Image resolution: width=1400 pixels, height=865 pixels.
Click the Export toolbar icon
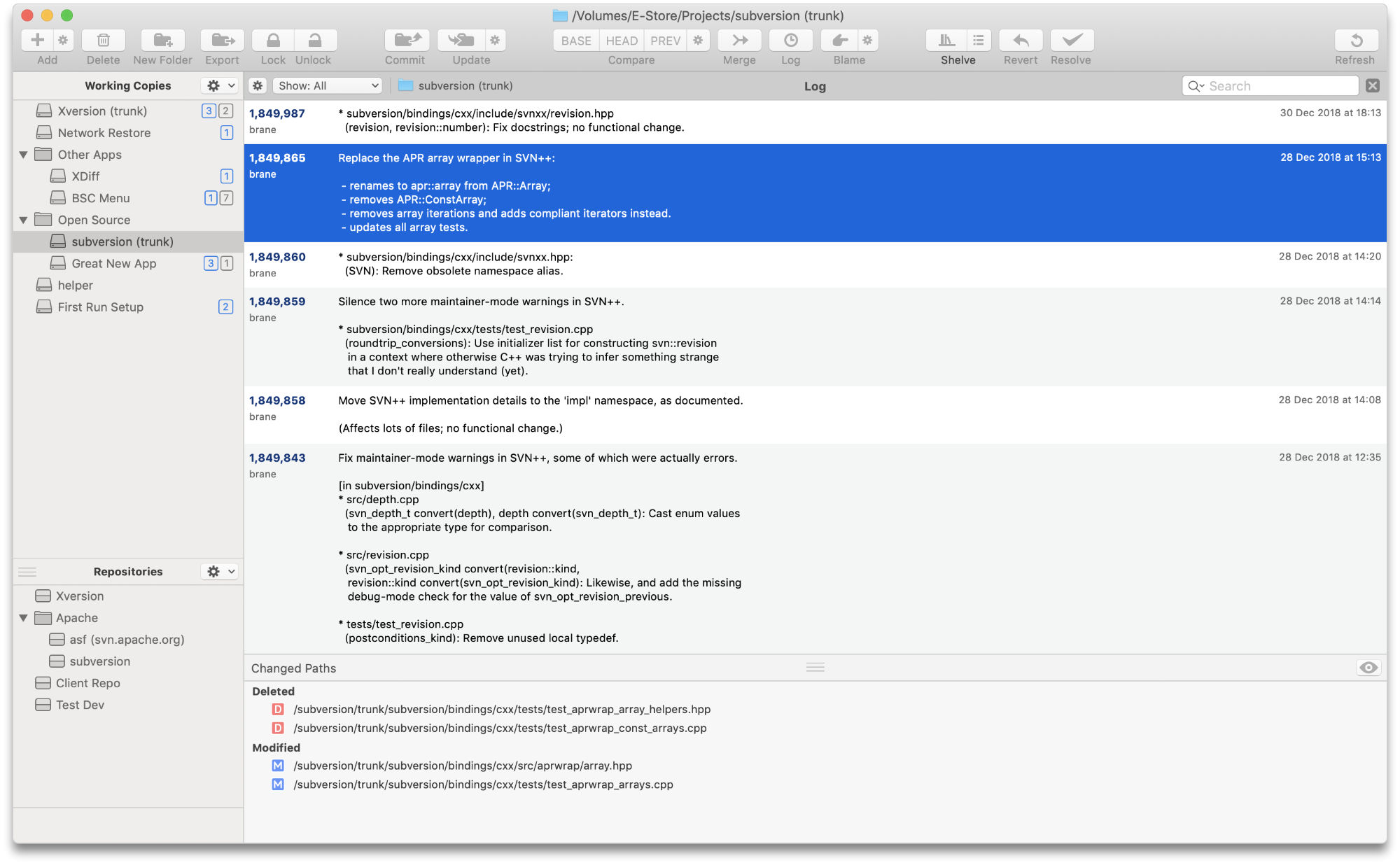[x=223, y=40]
